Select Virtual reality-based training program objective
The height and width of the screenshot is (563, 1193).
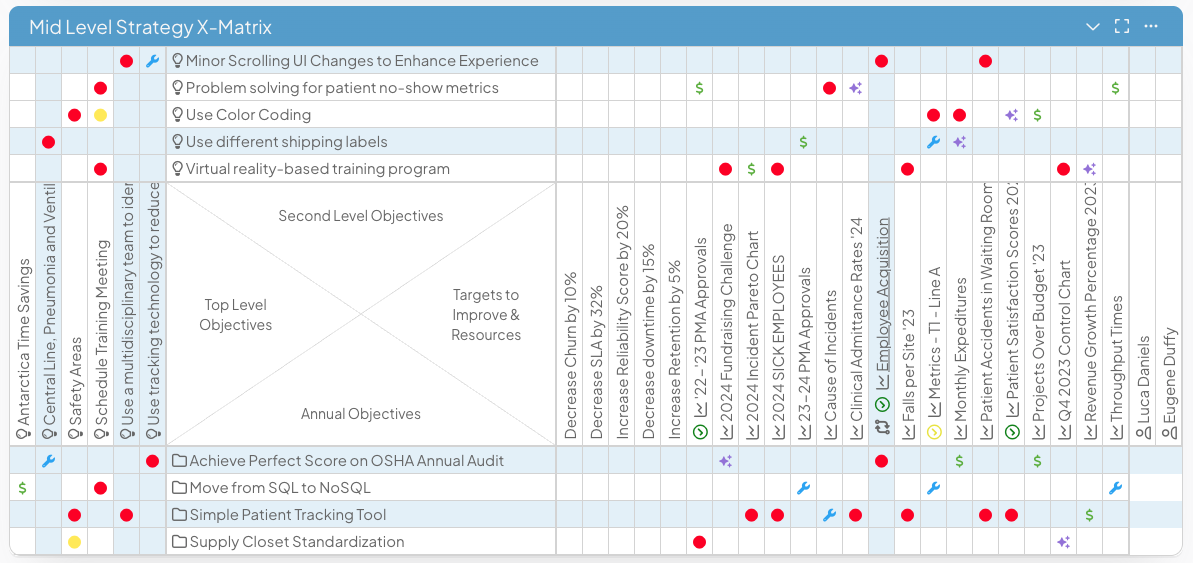tap(317, 169)
